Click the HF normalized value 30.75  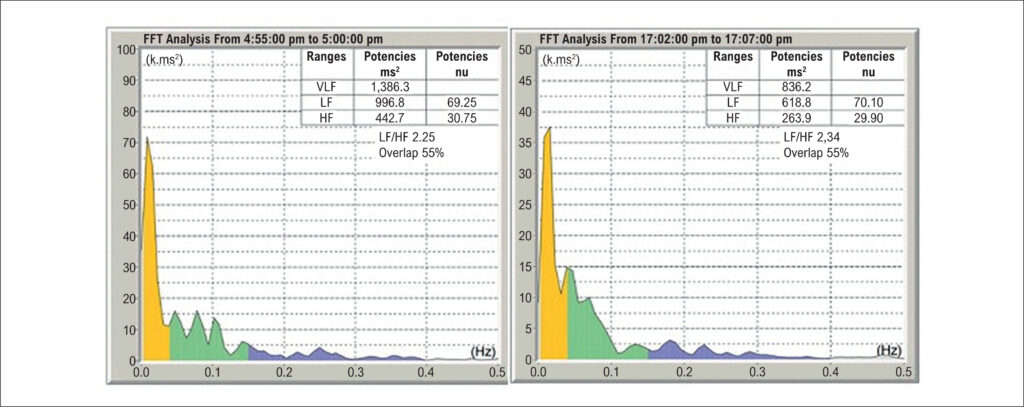462,118
